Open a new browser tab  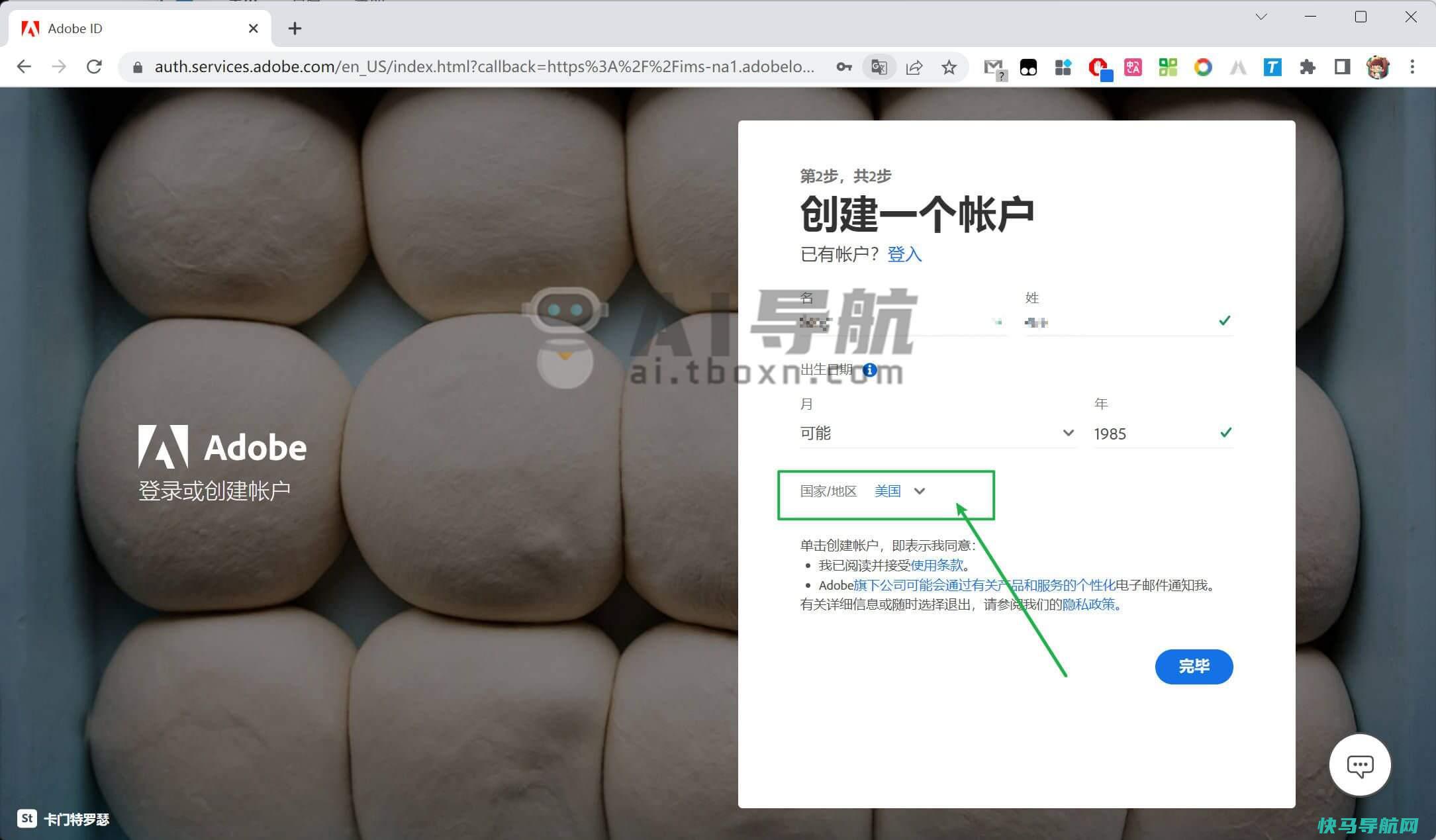click(x=295, y=28)
